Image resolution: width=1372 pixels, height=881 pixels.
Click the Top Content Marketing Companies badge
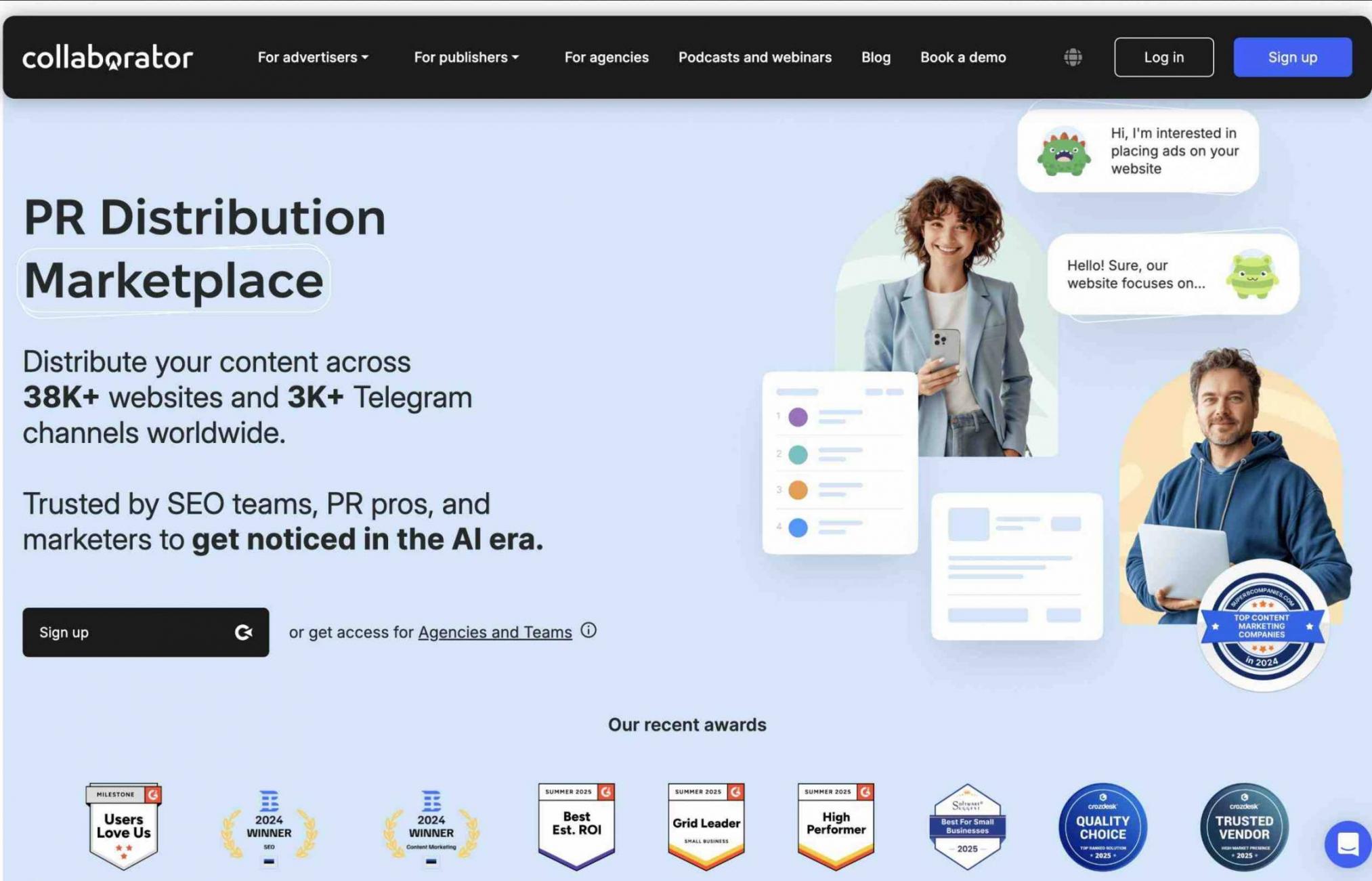pyautogui.click(x=1262, y=626)
